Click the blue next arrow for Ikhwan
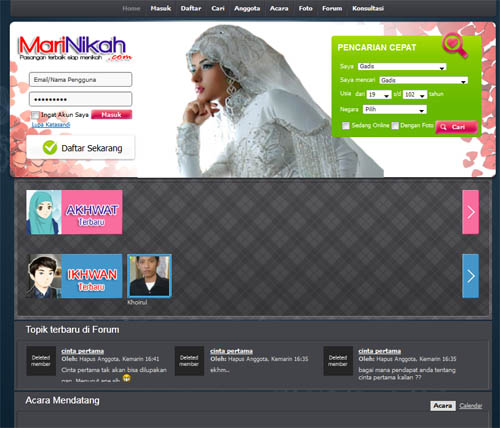 tap(470, 276)
